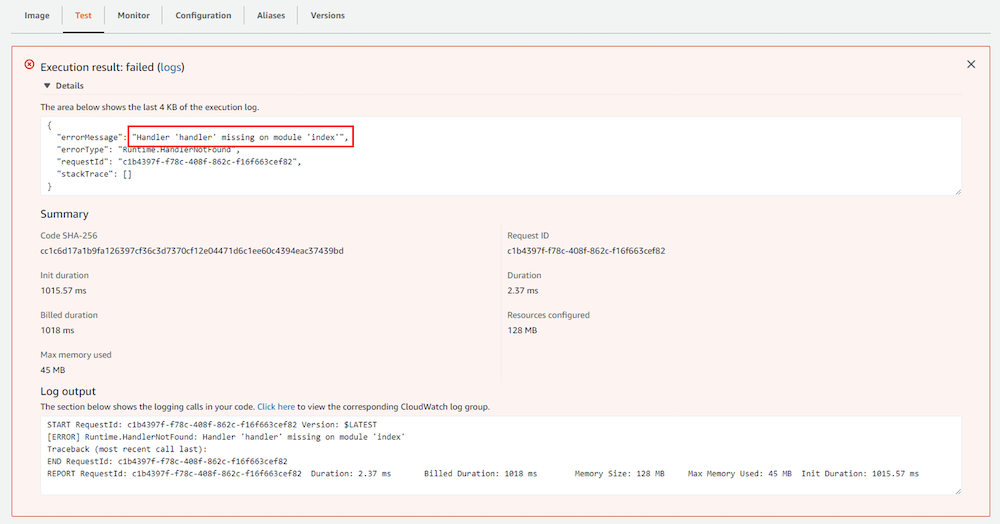The image size is (1000, 524).
Task: Grab the Log output box resize handle
Action: pos(956,490)
